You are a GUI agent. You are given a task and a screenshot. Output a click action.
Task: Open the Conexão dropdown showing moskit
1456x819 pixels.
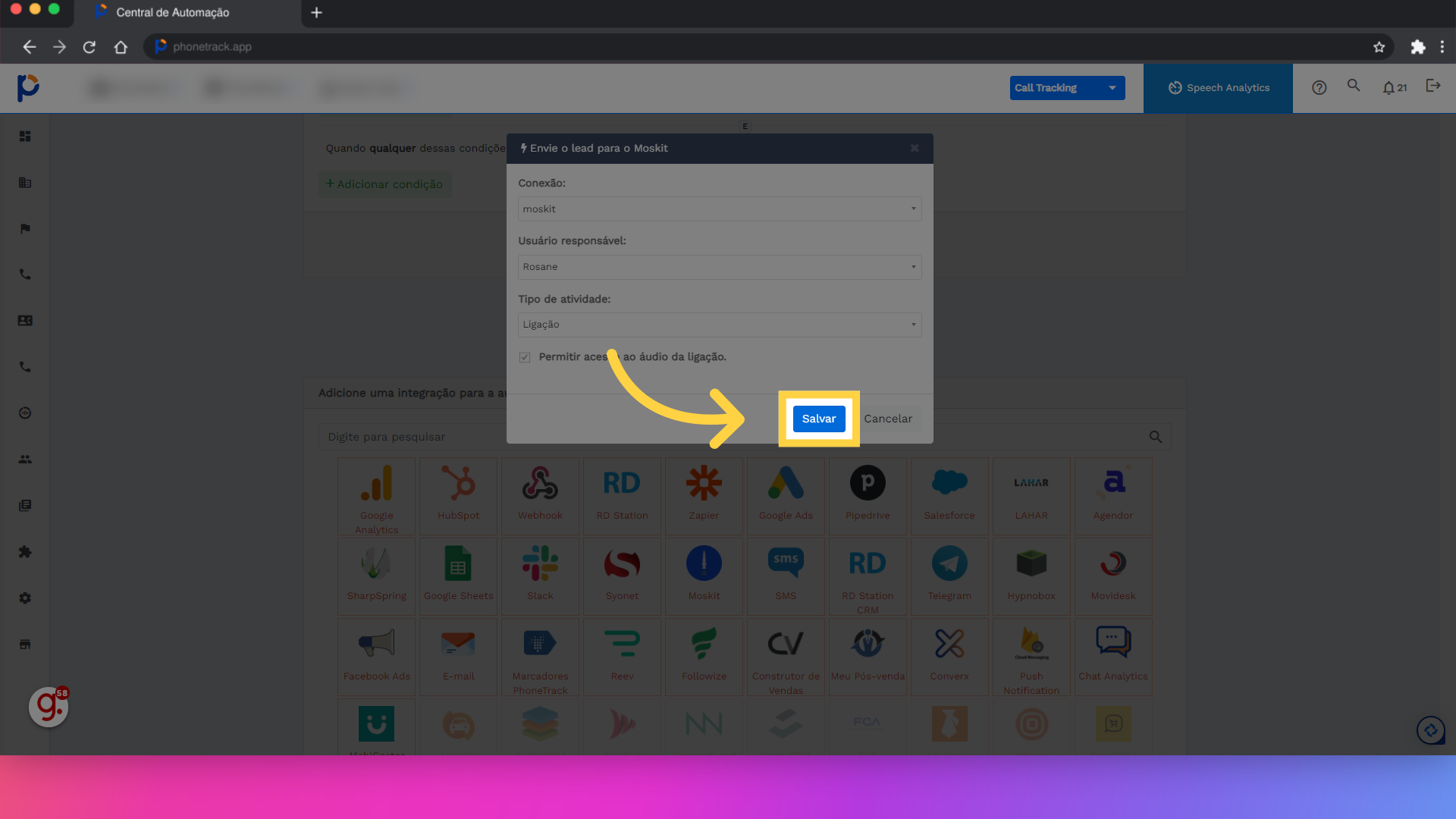coord(720,209)
